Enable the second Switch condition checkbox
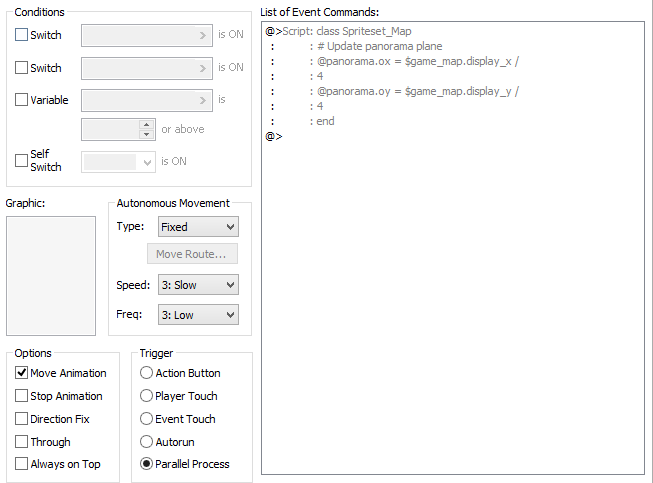 point(22,68)
